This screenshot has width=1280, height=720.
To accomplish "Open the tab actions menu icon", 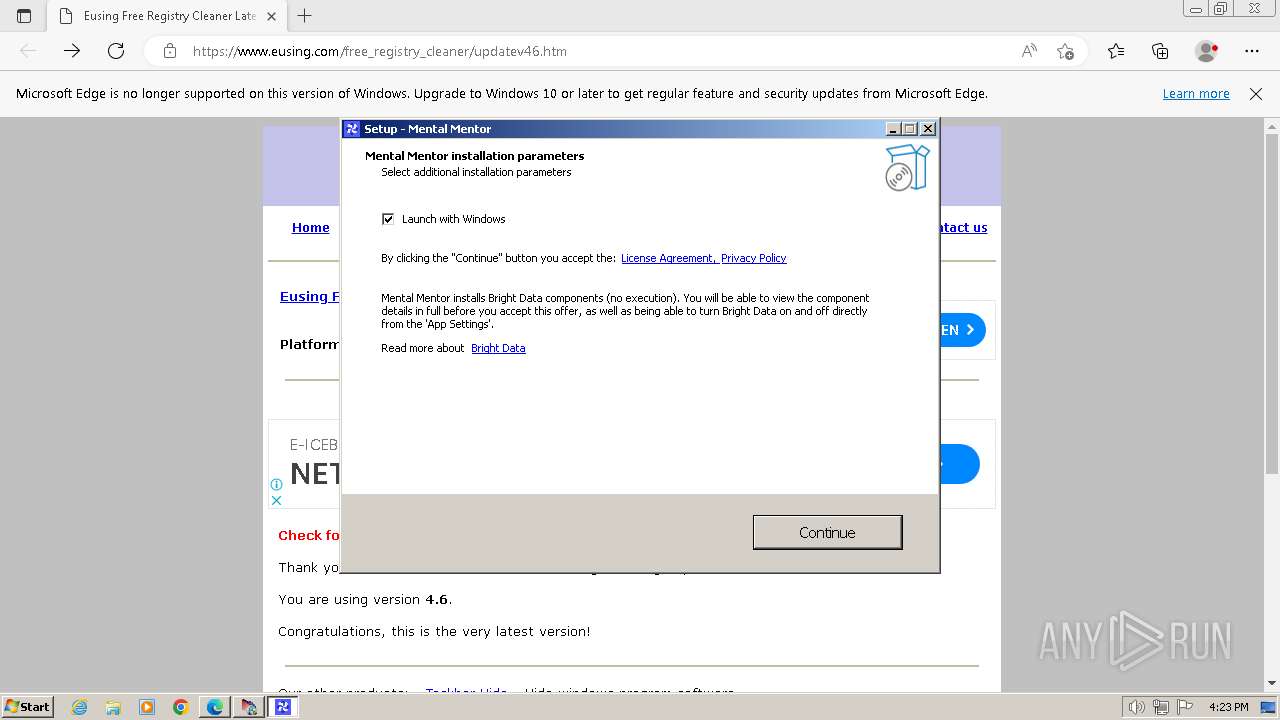I will 24,16.
